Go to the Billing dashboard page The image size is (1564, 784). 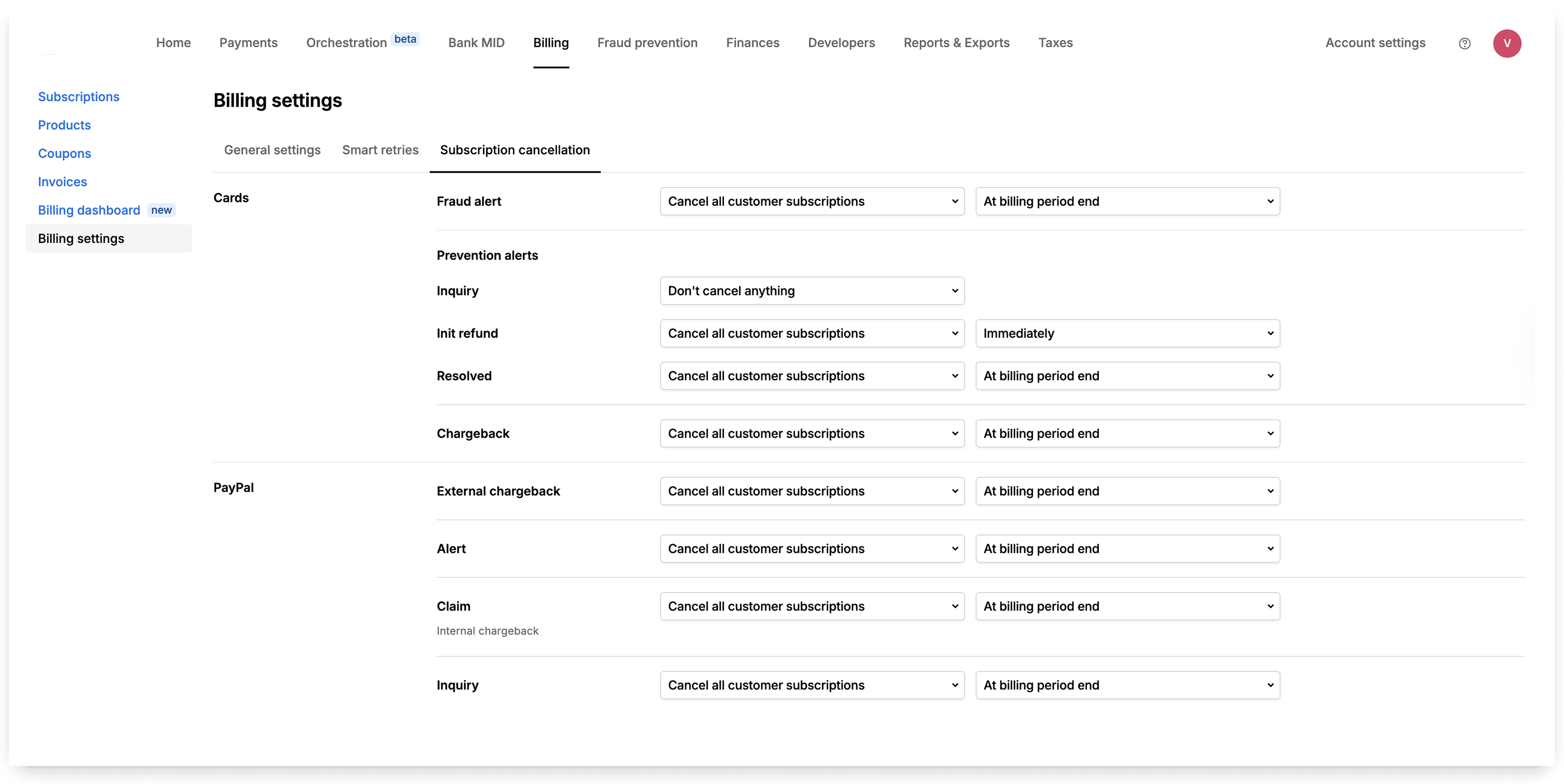point(89,209)
